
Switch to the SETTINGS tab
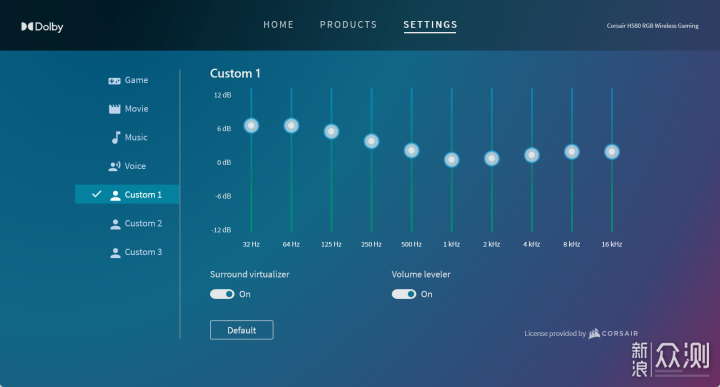[430, 25]
